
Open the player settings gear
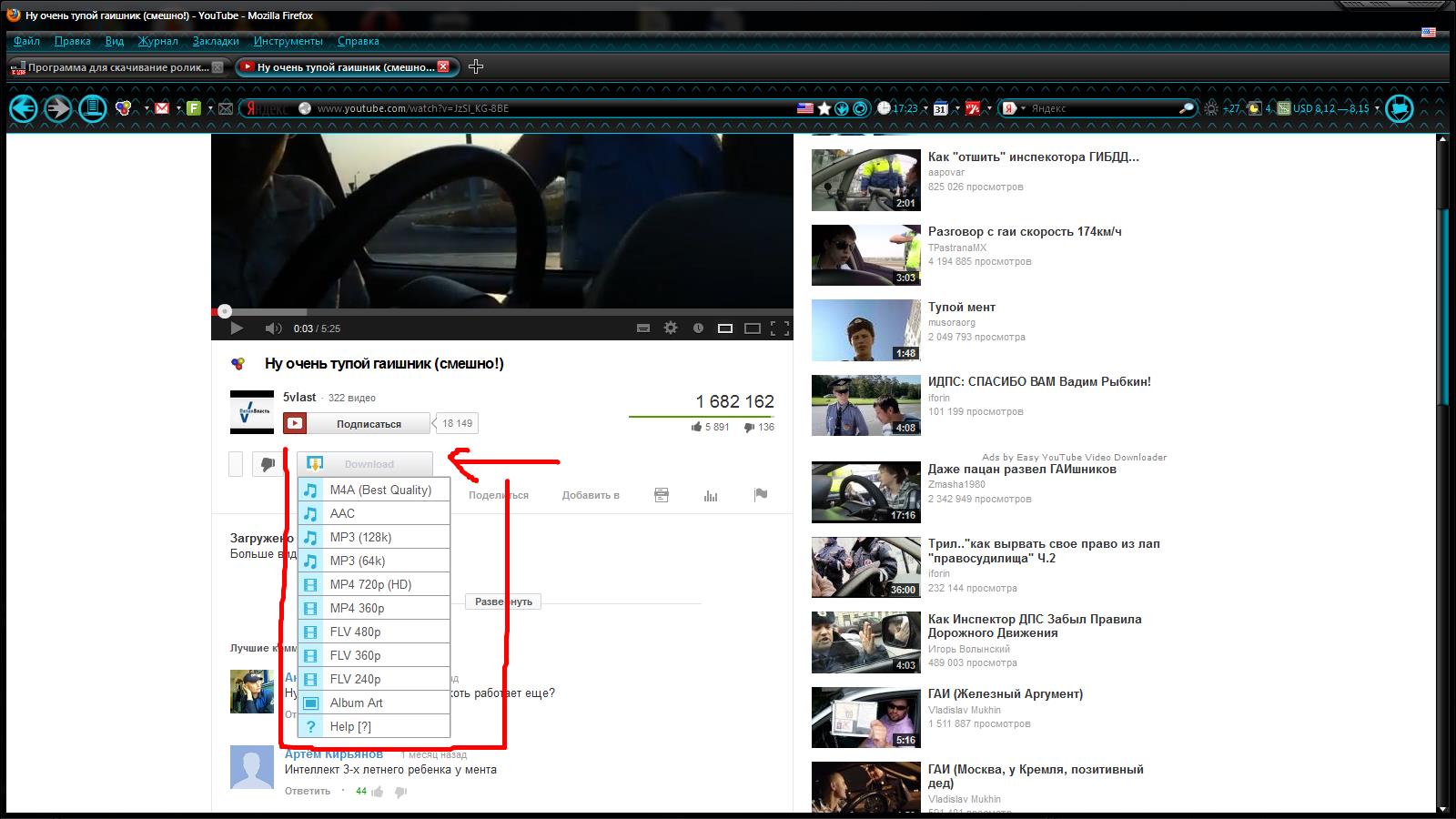pyautogui.click(x=671, y=329)
